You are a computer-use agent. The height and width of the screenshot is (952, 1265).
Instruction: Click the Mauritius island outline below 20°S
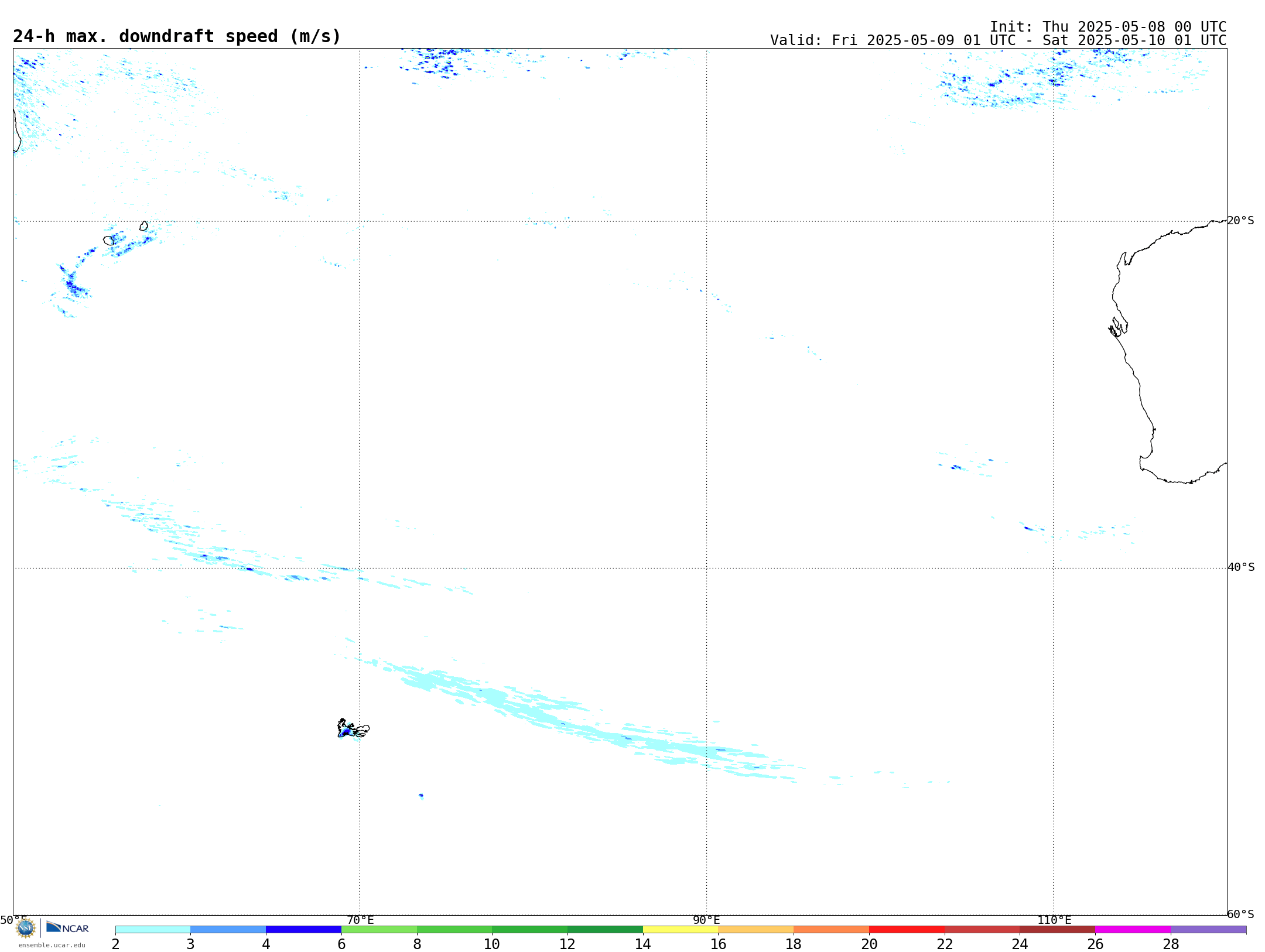(143, 226)
